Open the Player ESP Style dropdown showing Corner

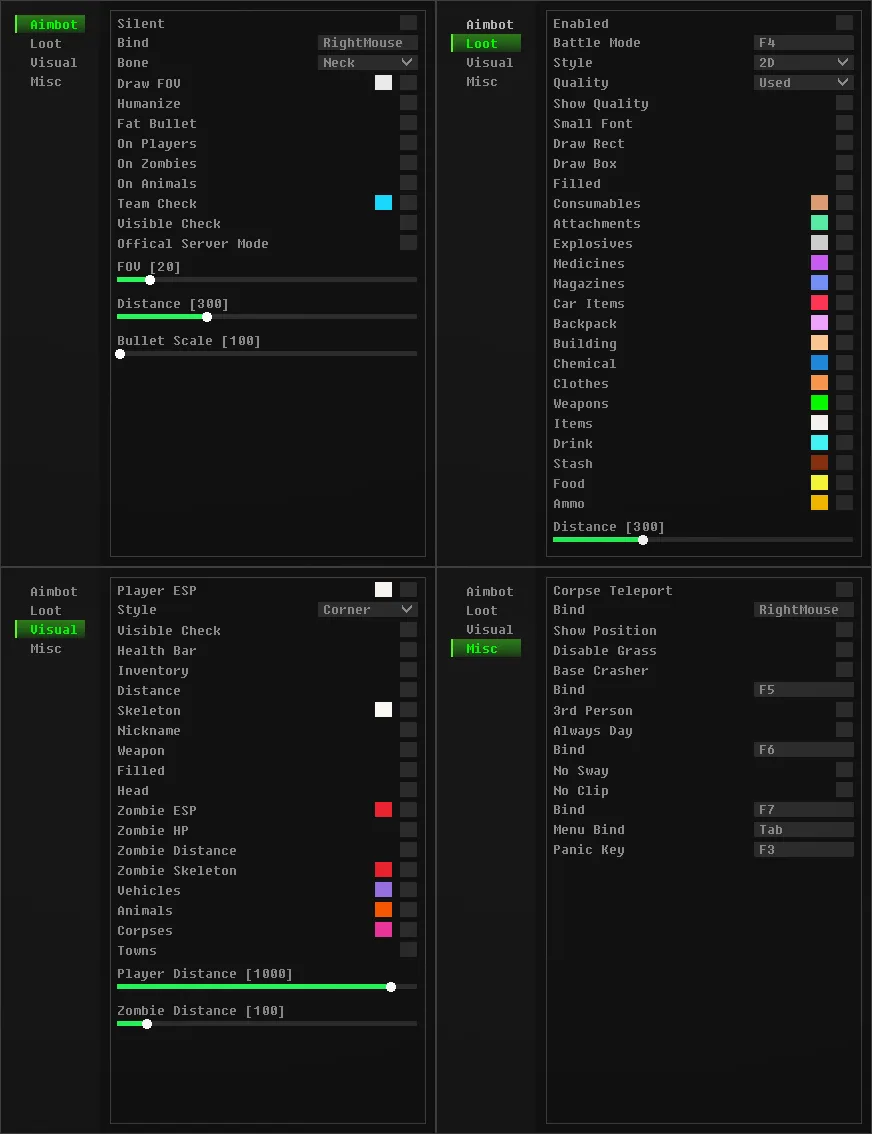[366, 609]
